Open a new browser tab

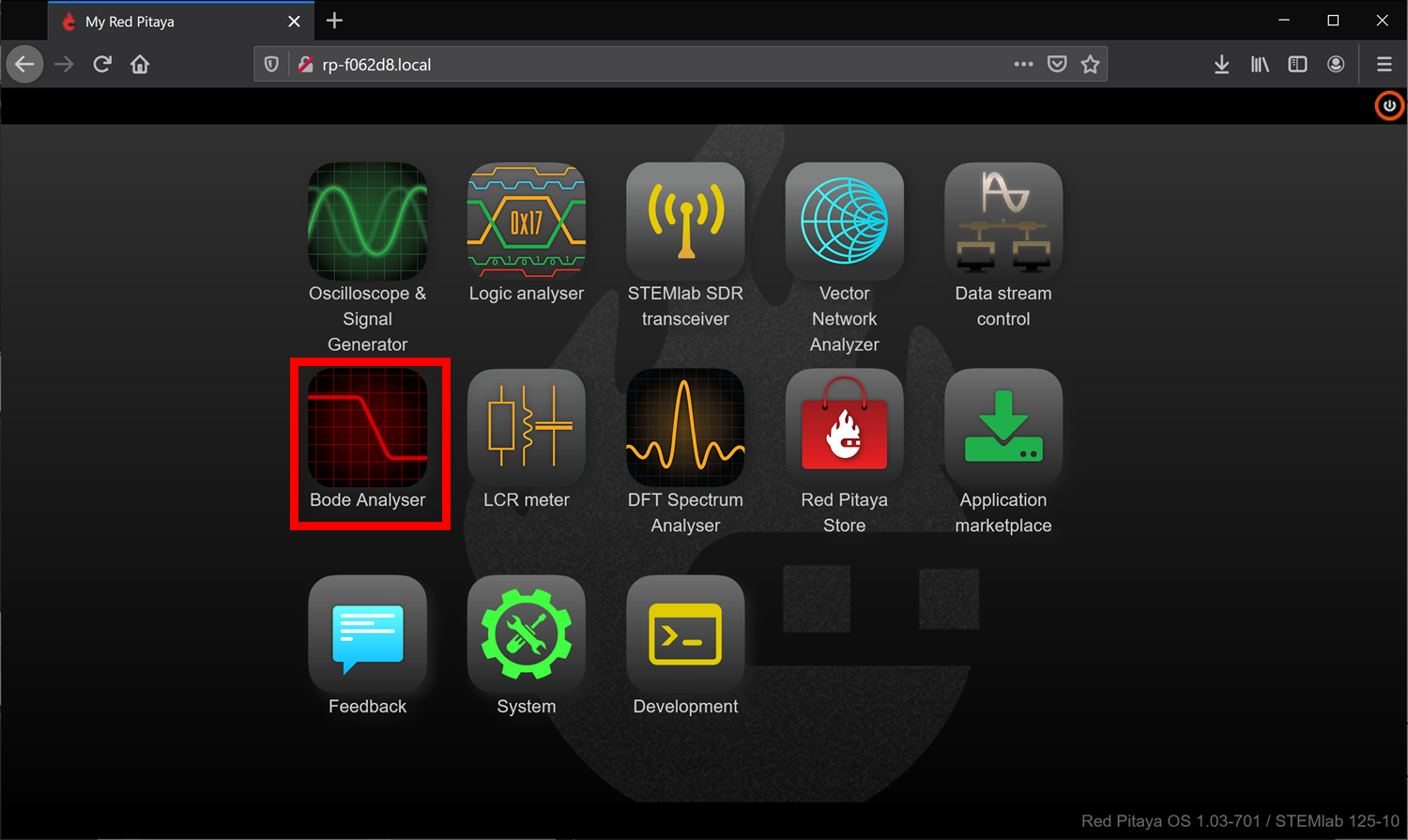[x=334, y=21]
